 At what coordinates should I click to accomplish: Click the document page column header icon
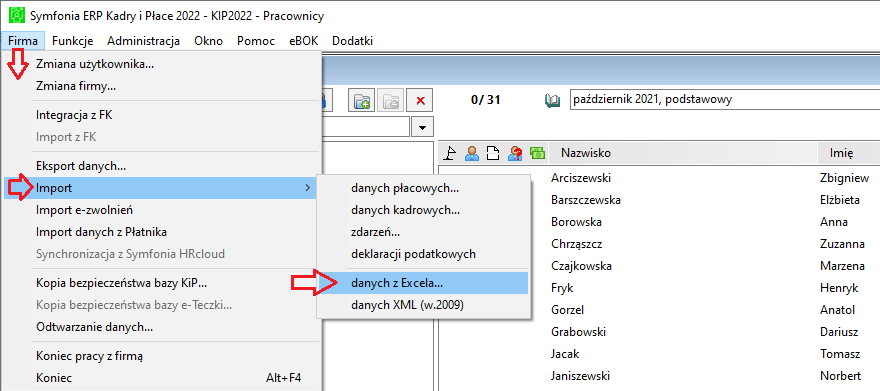(x=493, y=153)
